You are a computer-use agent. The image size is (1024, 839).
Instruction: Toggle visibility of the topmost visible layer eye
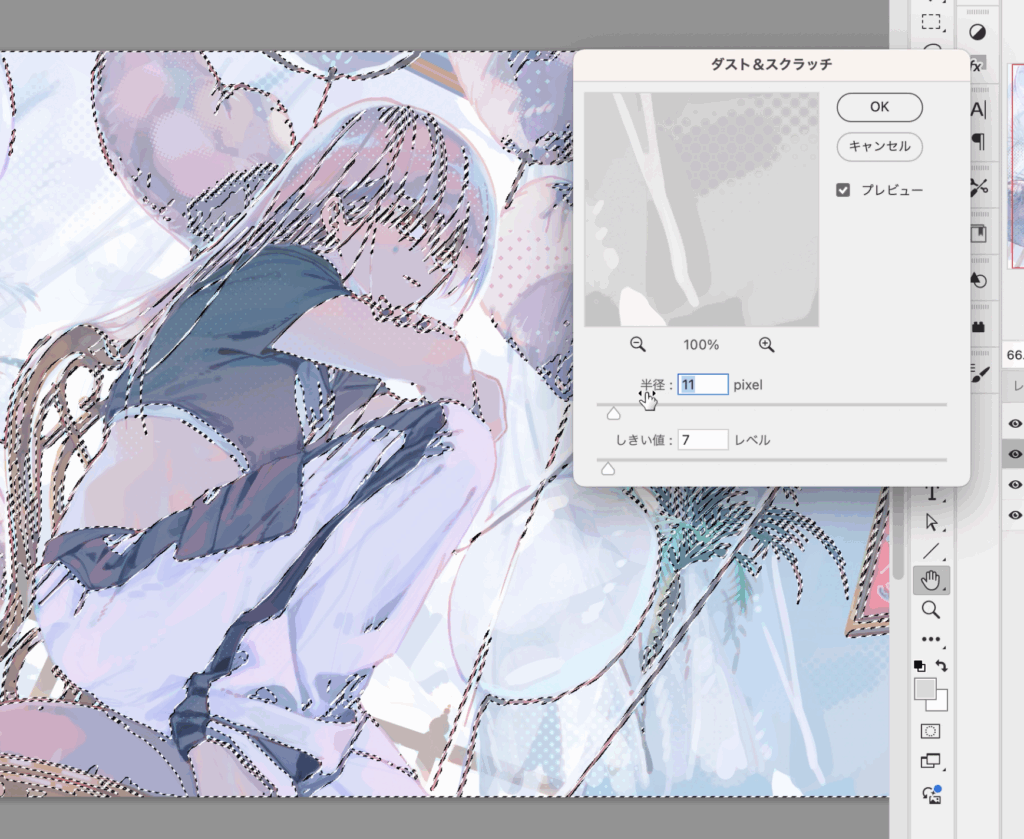(x=1014, y=424)
